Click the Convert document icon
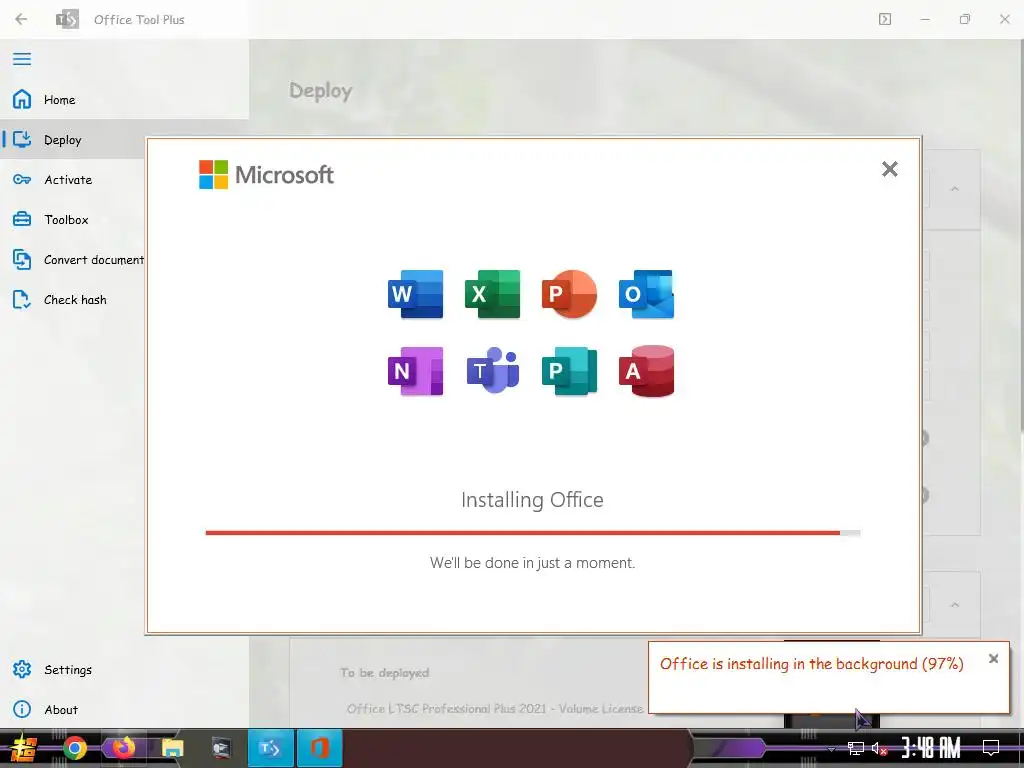Screen dimensions: 1024x768 (x=22, y=260)
